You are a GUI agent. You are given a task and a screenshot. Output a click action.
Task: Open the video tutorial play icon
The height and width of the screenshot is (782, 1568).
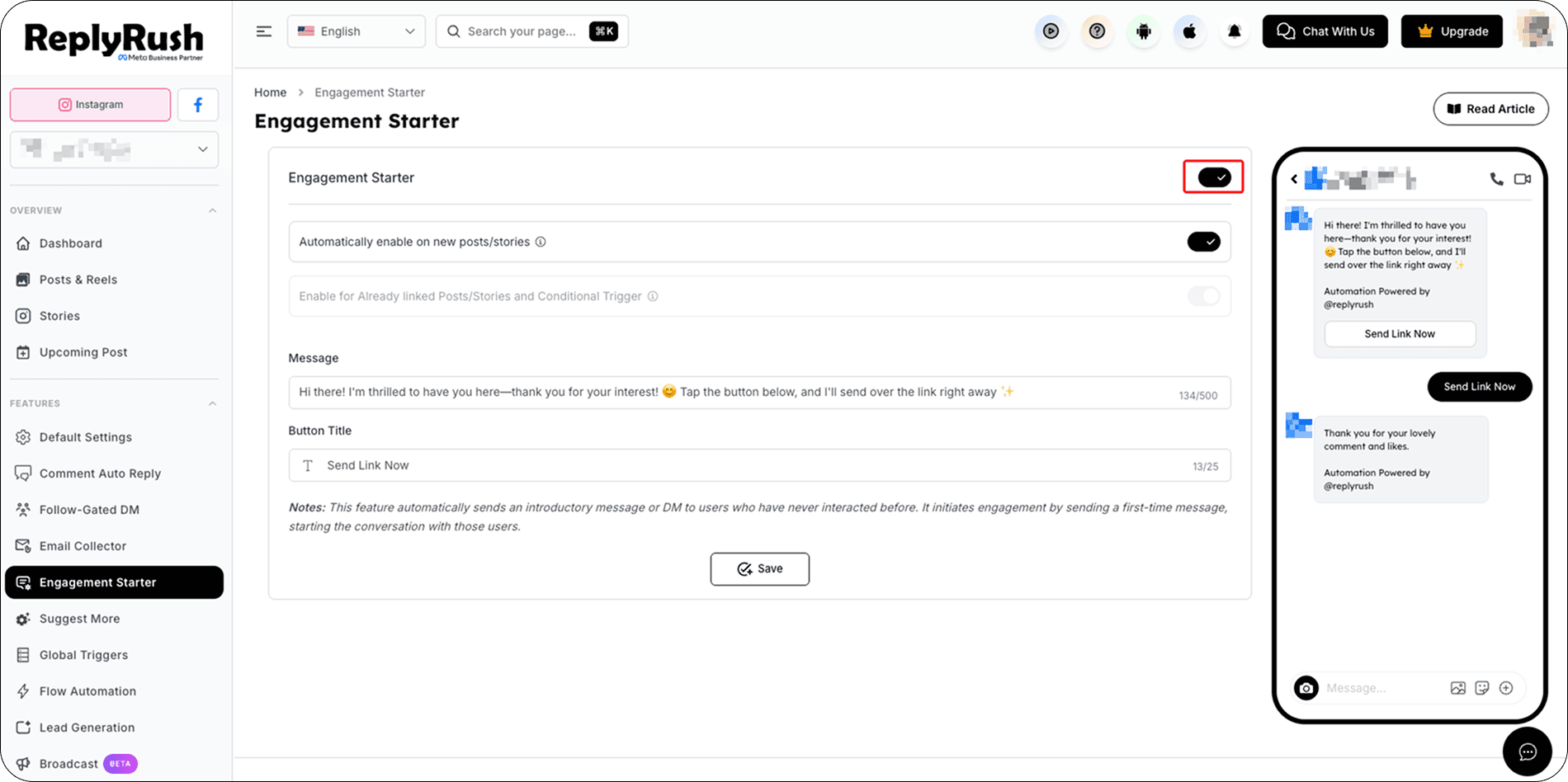coord(1051,31)
